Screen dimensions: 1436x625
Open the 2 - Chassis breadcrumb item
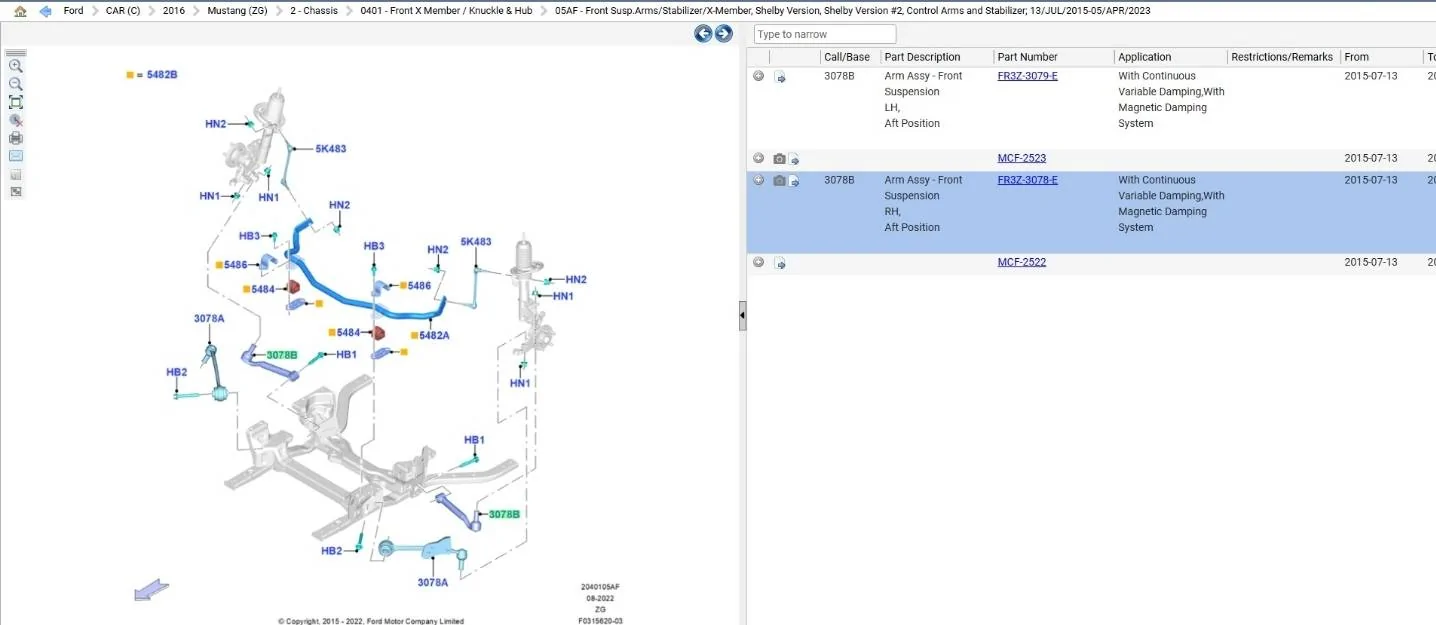click(314, 11)
